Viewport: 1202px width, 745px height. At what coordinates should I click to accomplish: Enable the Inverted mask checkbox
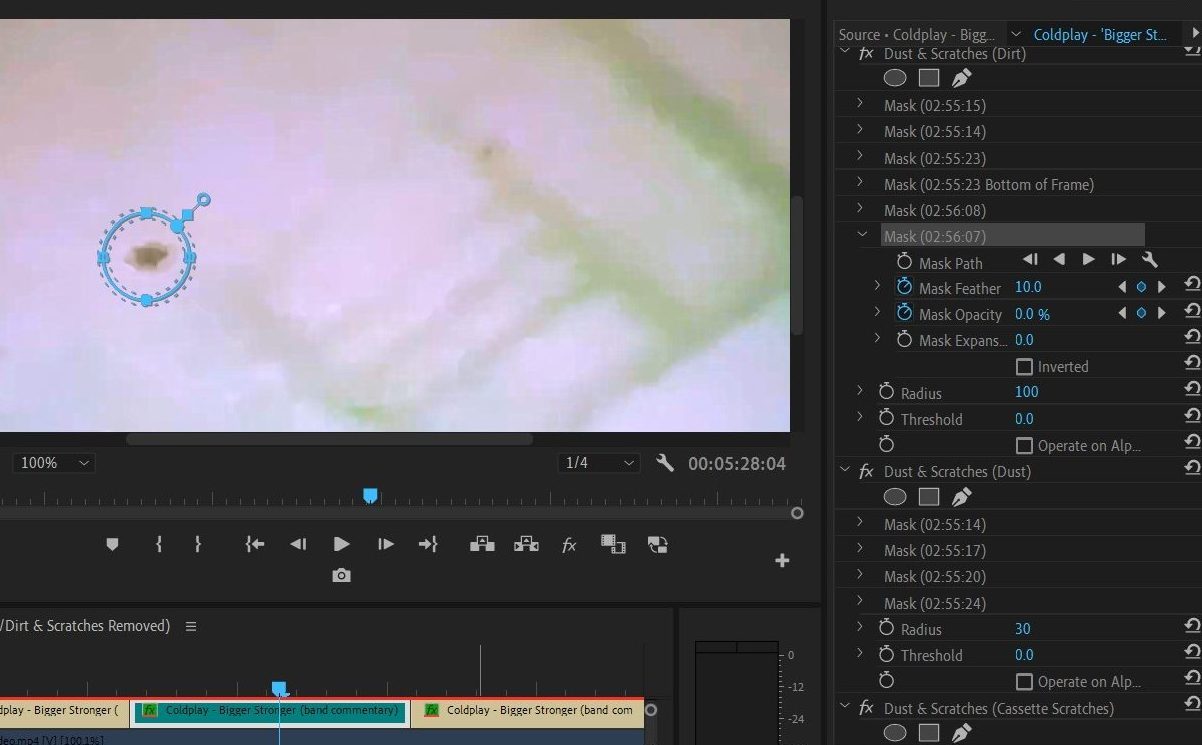[x=1024, y=367]
